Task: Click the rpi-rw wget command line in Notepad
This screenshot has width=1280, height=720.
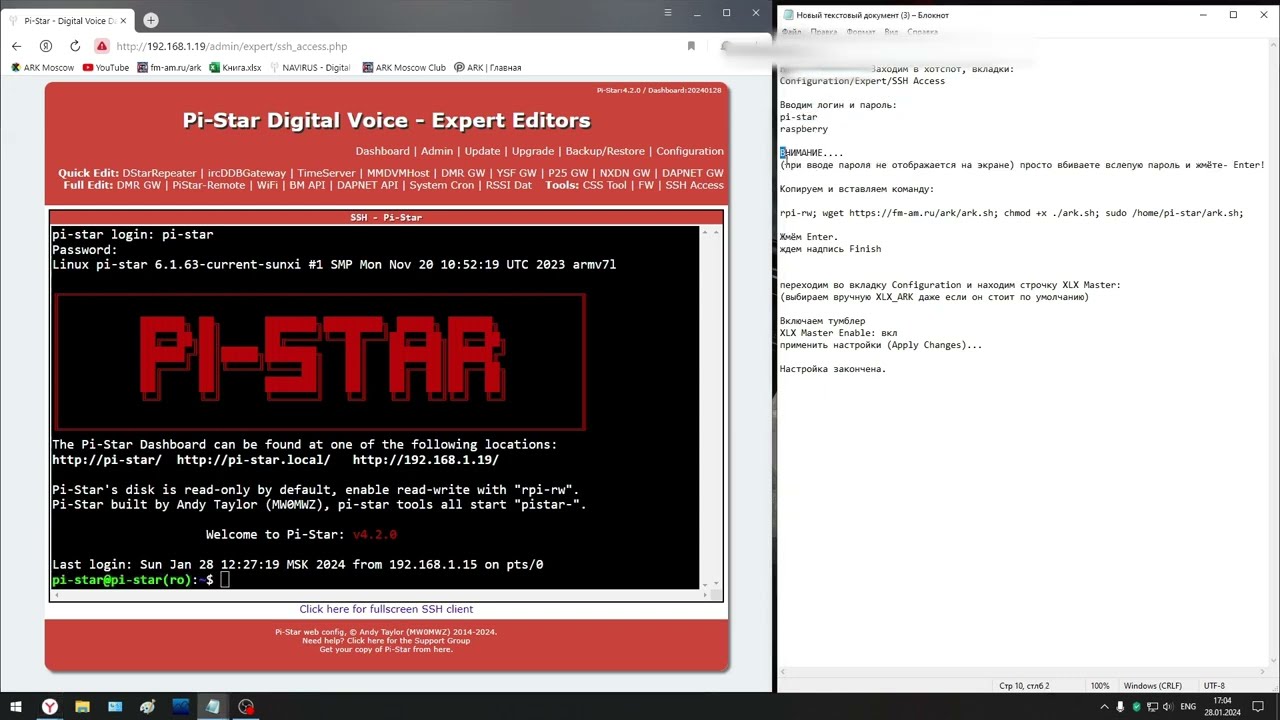Action: click(1012, 213)
